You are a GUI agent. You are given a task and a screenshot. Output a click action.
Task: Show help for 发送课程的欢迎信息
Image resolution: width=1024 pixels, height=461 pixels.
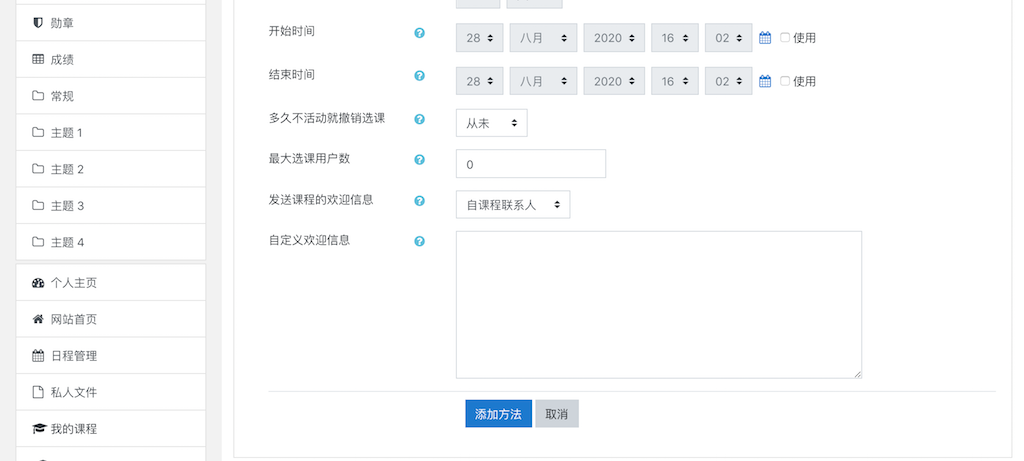[x=420, y=201]
